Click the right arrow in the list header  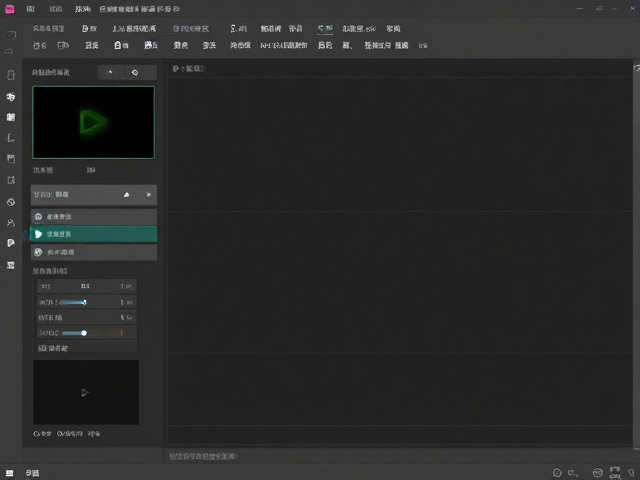149,195
